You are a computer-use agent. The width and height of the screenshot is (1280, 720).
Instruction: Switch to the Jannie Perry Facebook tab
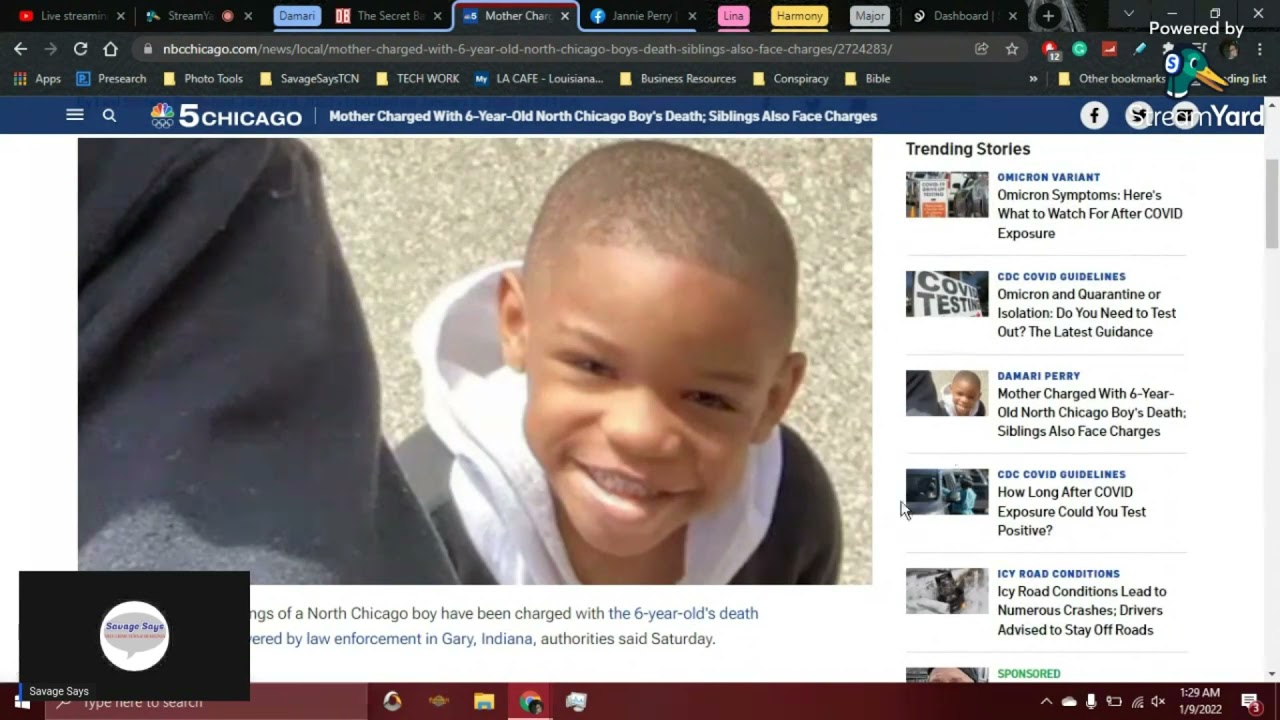coord(641,16)
